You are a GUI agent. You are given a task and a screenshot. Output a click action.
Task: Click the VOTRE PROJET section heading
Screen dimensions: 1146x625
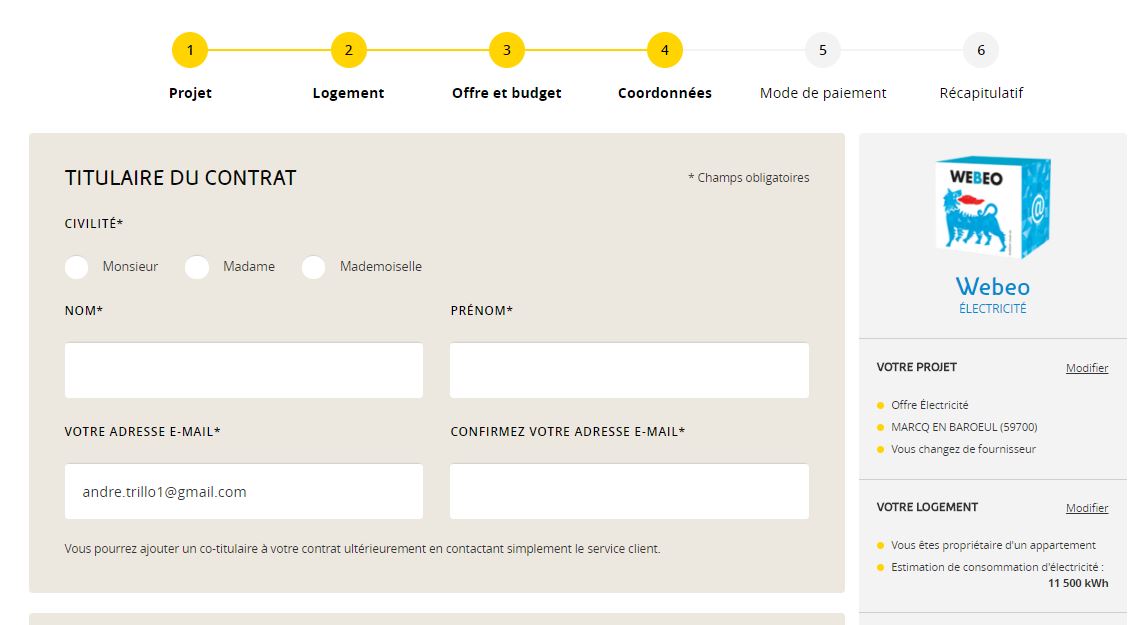(917, 367)
